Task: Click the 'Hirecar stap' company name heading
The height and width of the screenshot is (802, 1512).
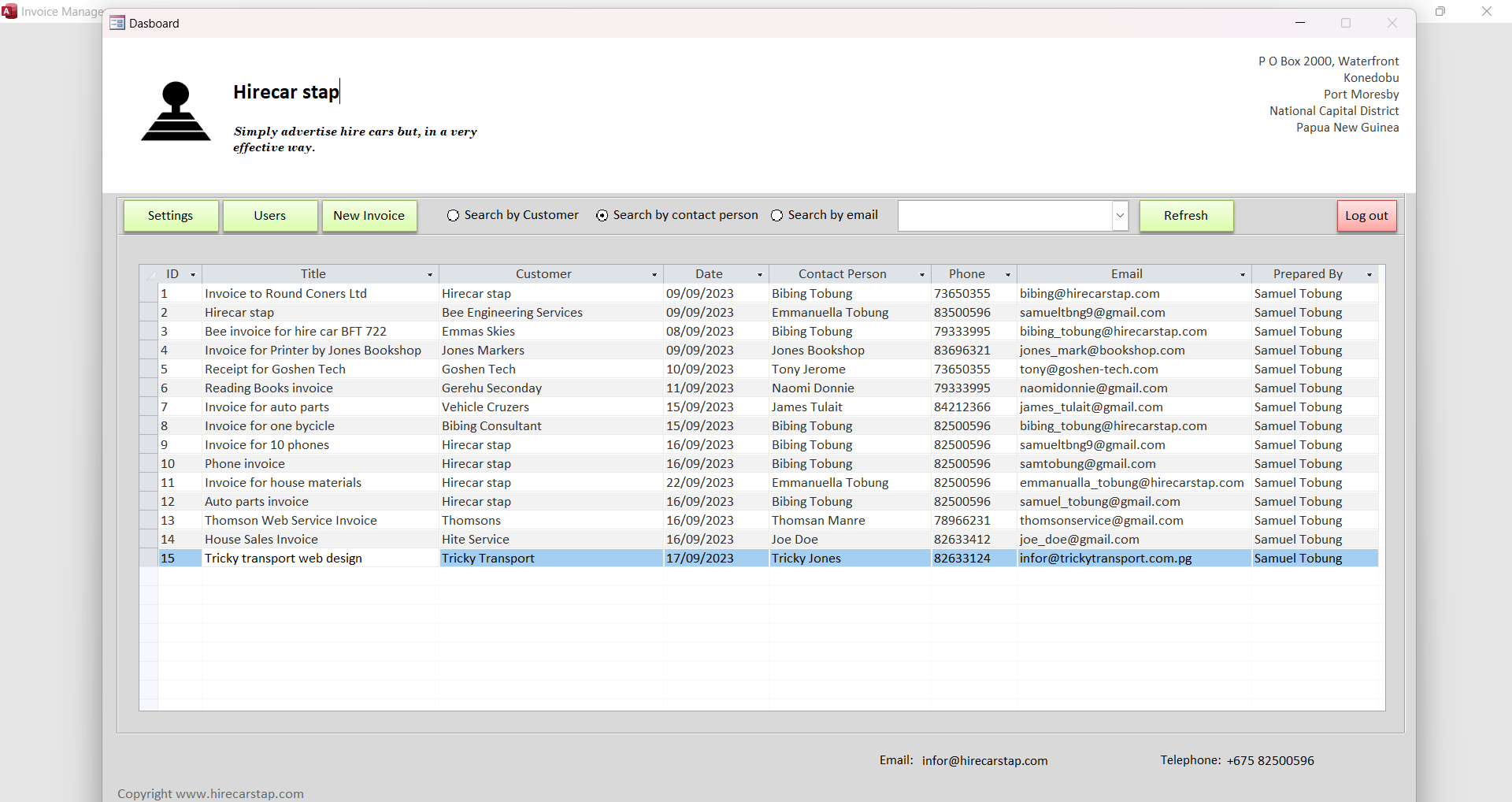Action: pos(286,91)
